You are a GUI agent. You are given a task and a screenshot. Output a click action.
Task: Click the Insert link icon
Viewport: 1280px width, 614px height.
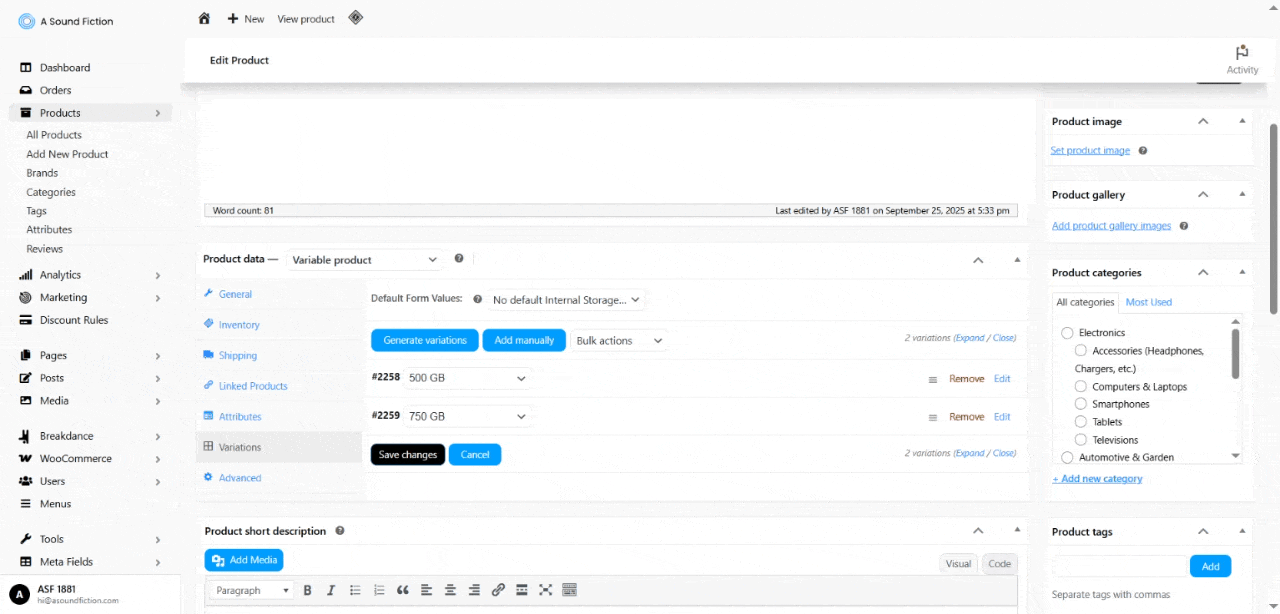coord(498,590)
